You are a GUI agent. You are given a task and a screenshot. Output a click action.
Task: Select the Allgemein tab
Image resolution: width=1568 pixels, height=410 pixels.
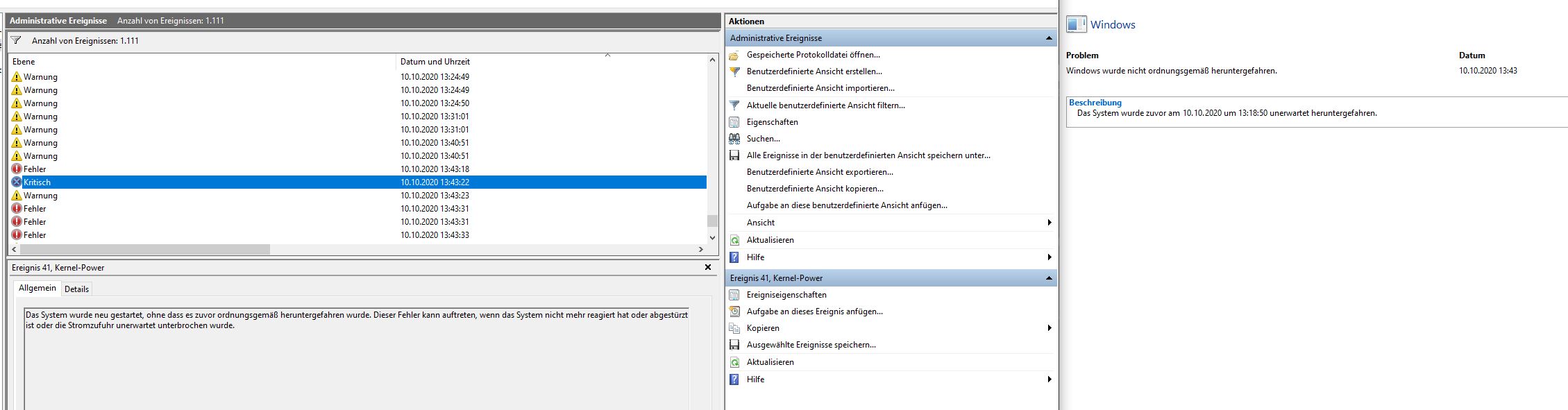(x=37, y=288)
